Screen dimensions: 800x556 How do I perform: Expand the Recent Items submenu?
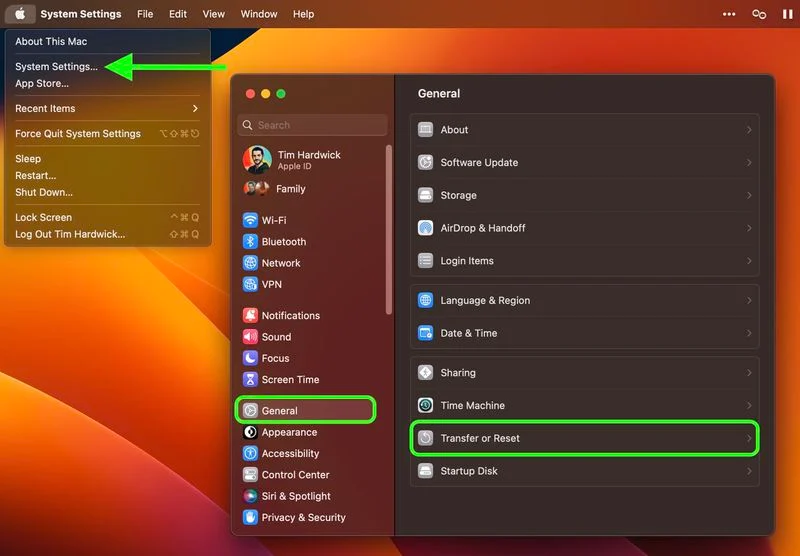point(195,108)
